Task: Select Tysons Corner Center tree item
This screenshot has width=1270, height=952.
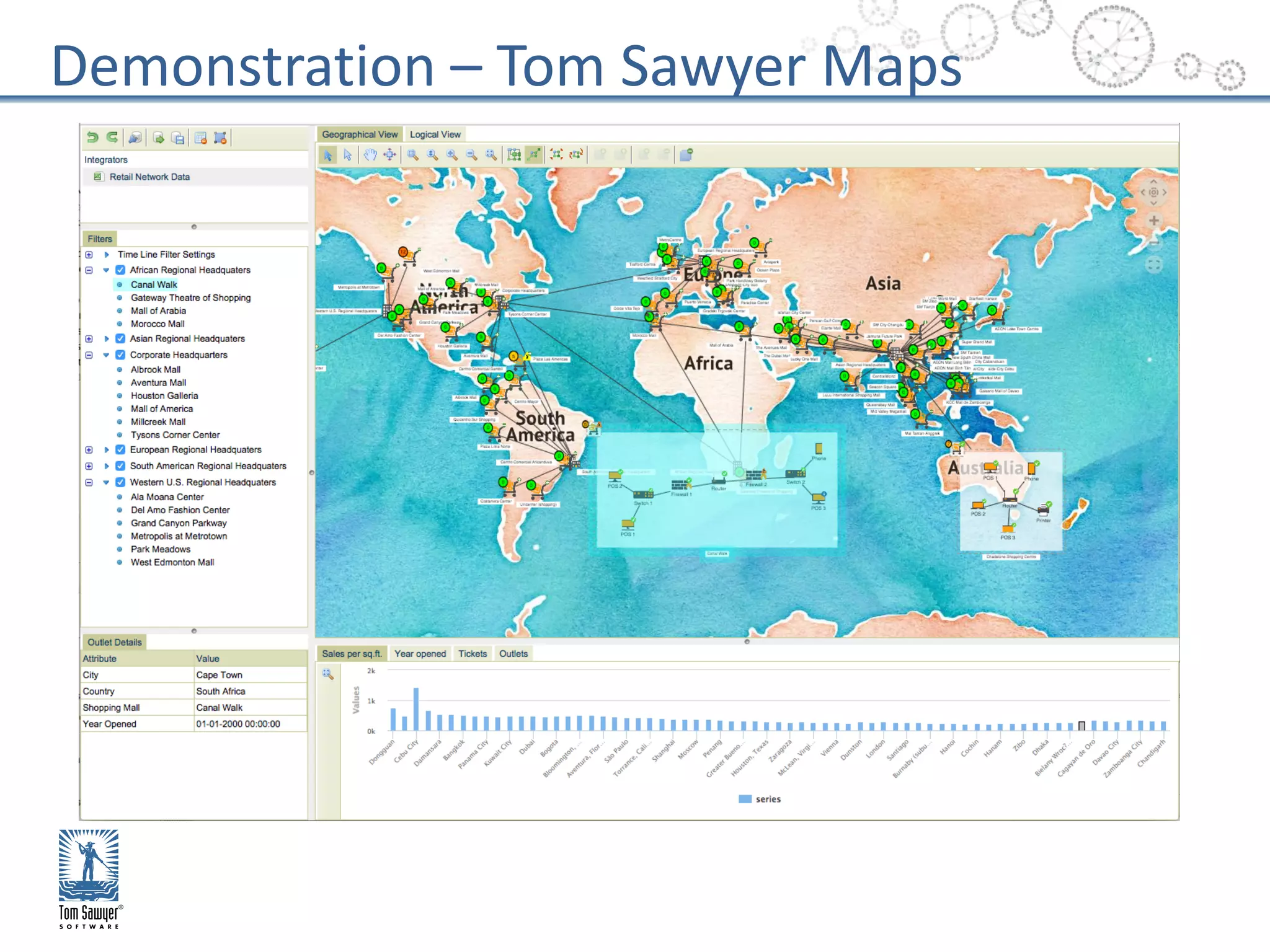Action: [175, 435]
